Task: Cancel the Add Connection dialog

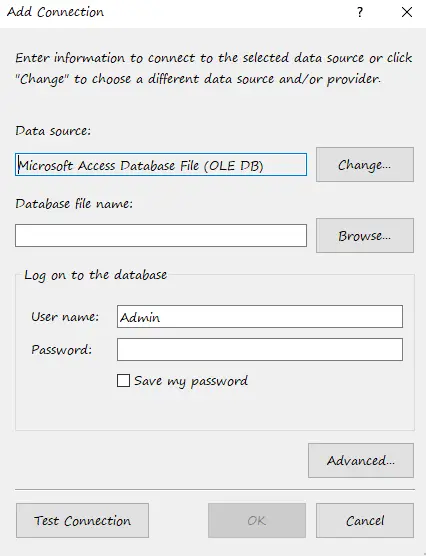Action: [x=365, y=521]
